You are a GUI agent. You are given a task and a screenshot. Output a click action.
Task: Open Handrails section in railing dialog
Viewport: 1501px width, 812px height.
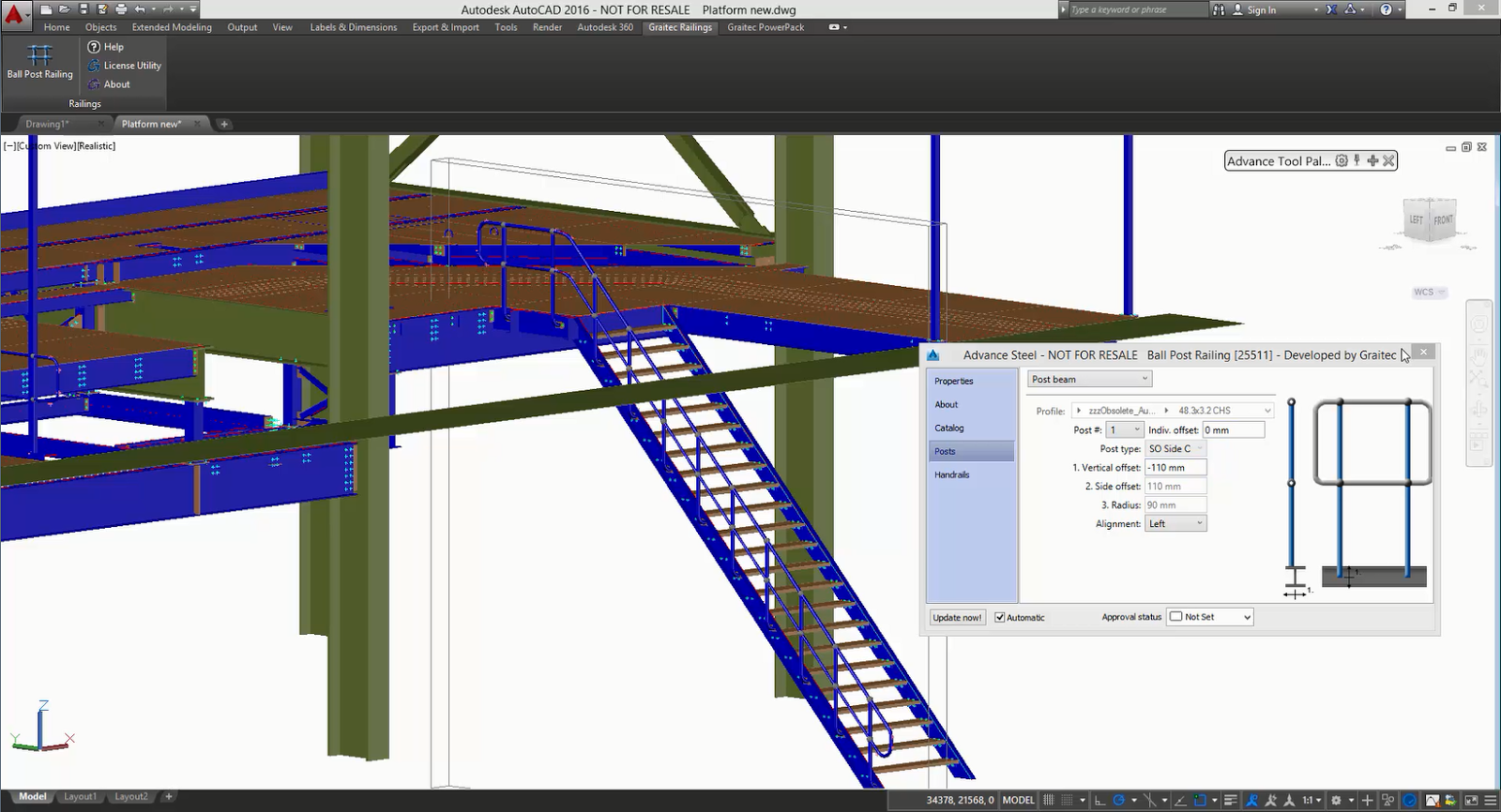[971, 474]
